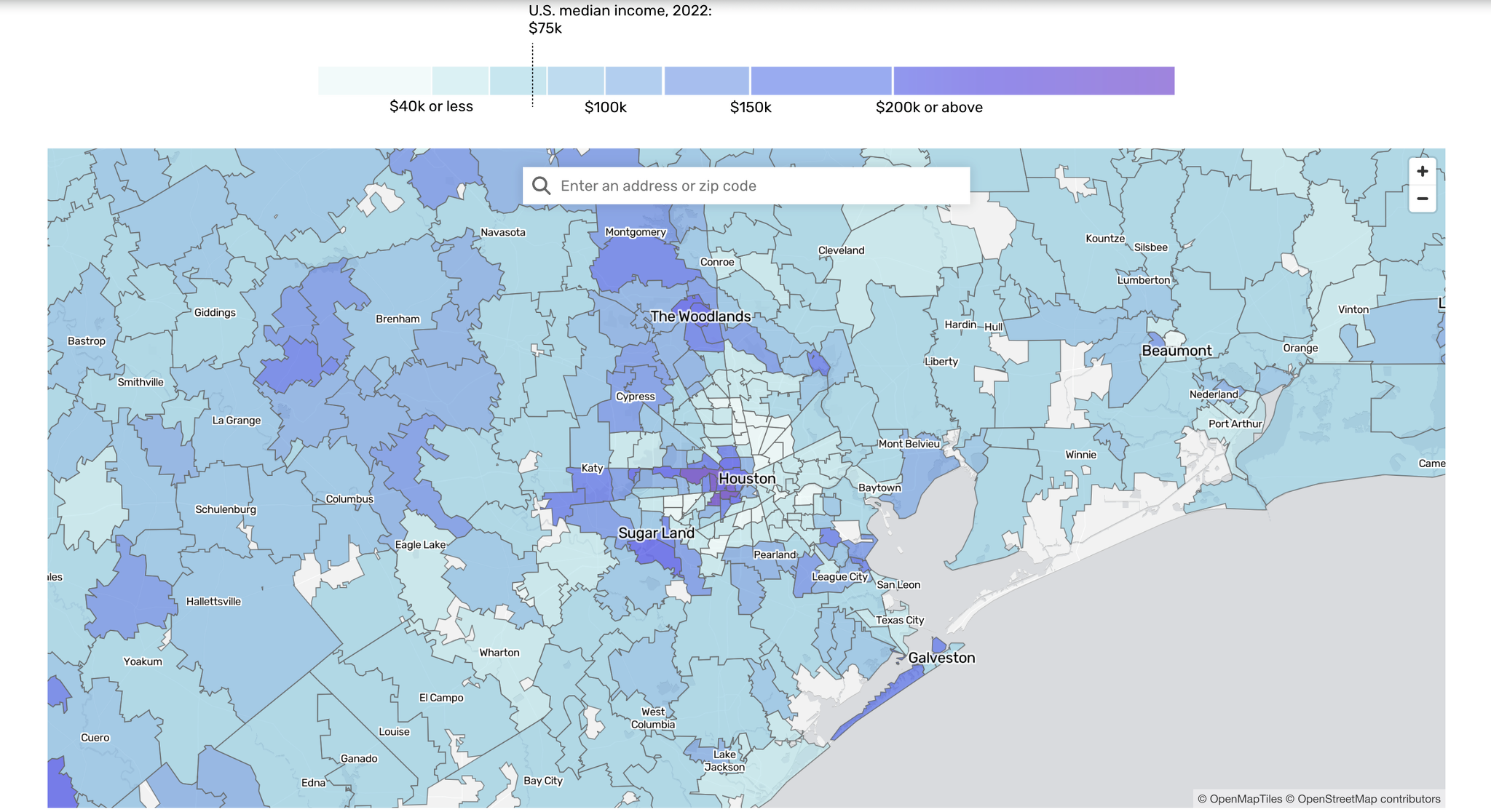Select the League City map label
This screenshot has width=1491, height=812.
coord(839,577)
